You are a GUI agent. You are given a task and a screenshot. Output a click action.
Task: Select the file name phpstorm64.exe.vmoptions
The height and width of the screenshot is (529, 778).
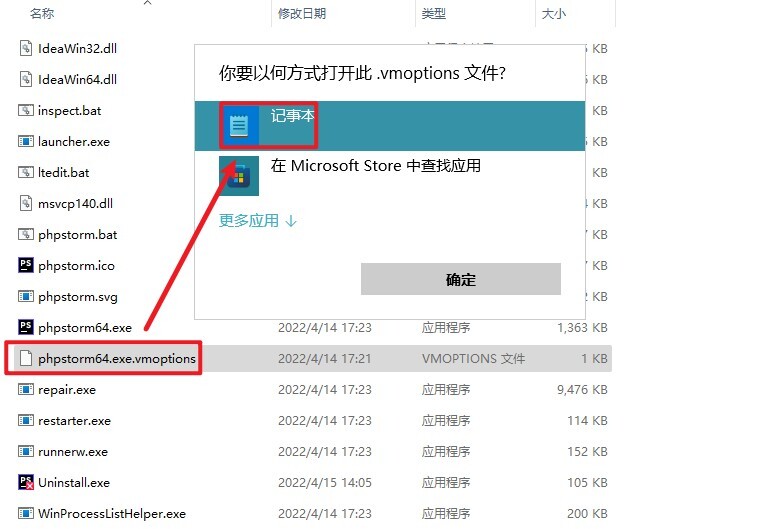117,358
